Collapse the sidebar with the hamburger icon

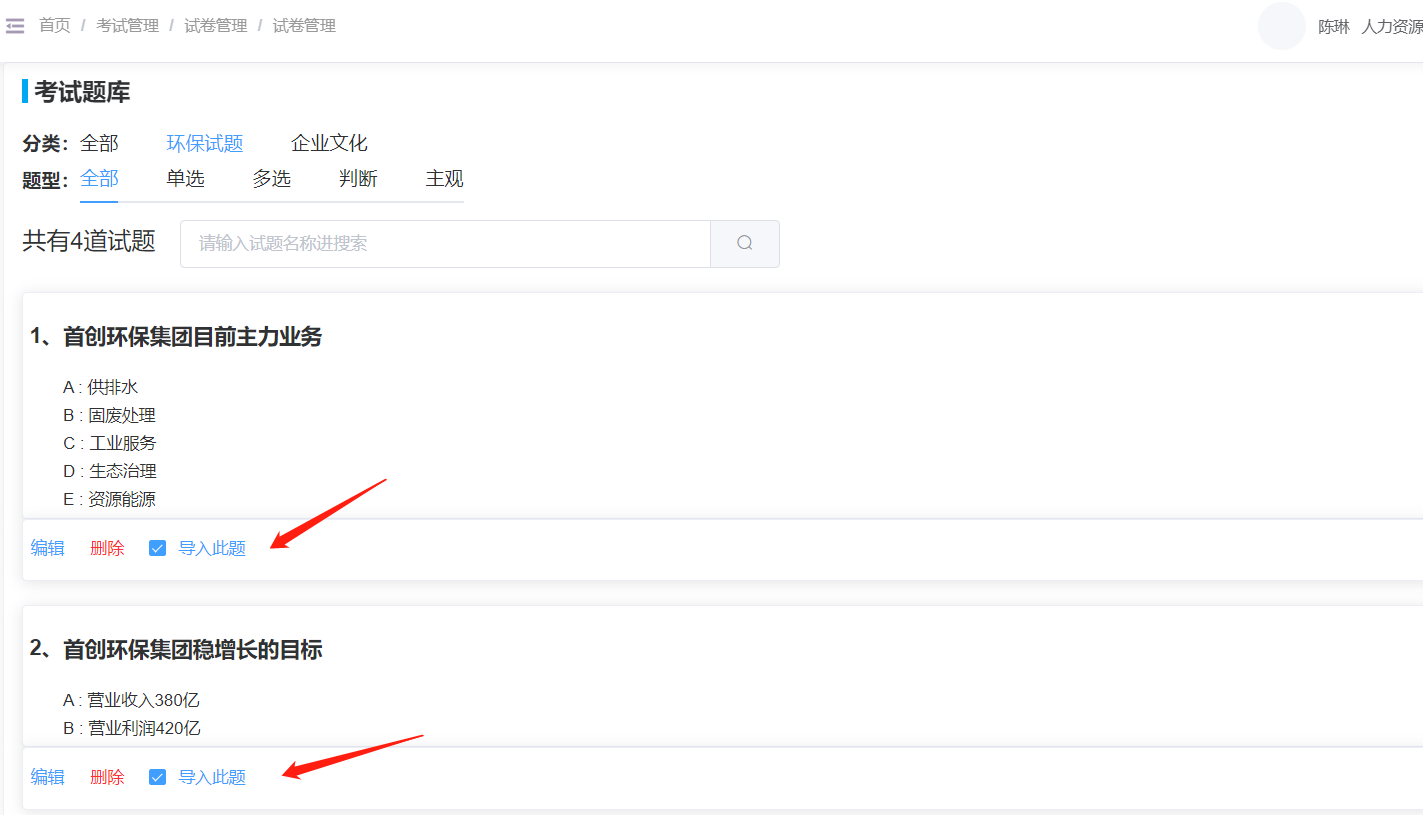pyautogui.click(x=15, y=26)
